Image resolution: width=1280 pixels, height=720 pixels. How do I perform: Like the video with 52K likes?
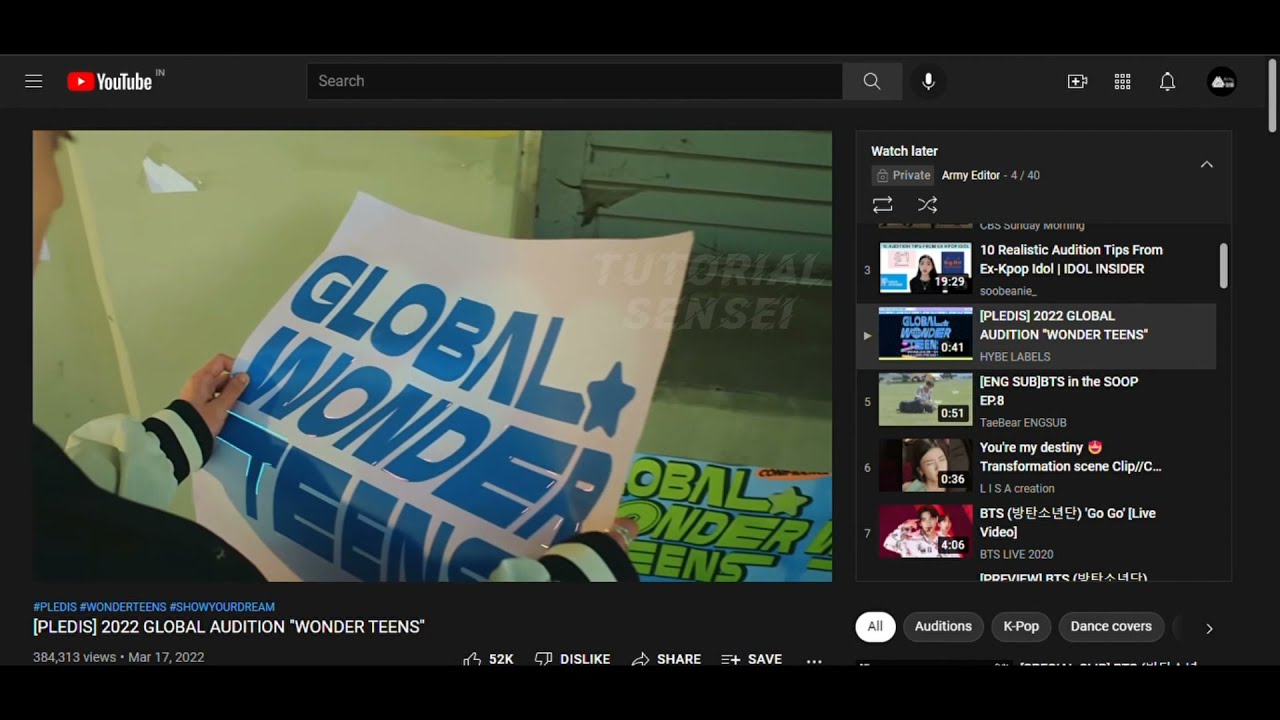488,659
